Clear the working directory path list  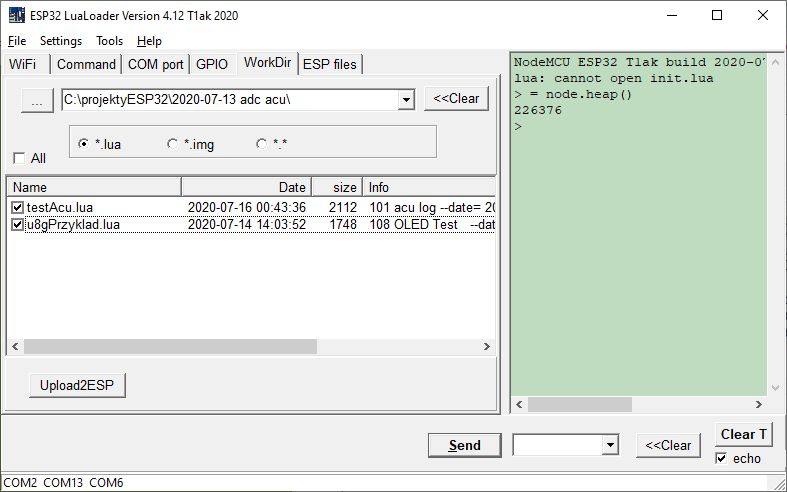[456, 98]
